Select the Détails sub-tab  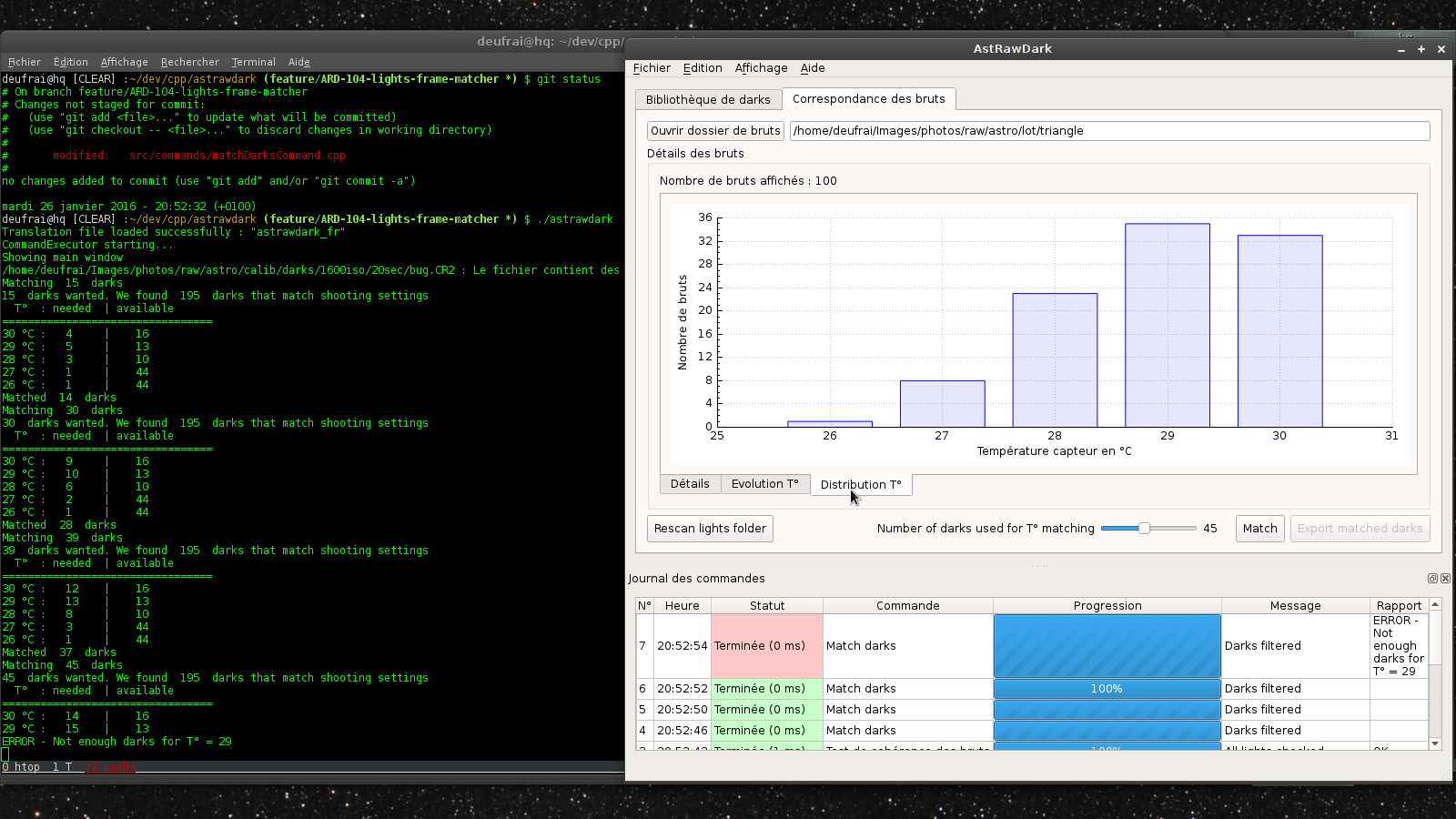[x=690, y=483]
